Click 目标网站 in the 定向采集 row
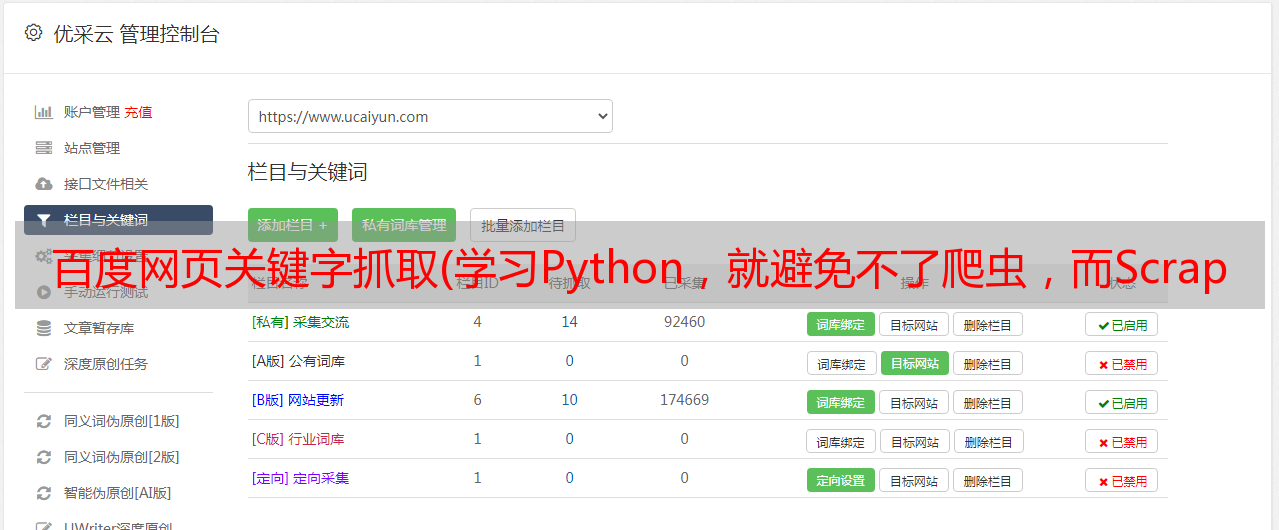Viewport: 1279px width, 530px height. tap(914, 480)
